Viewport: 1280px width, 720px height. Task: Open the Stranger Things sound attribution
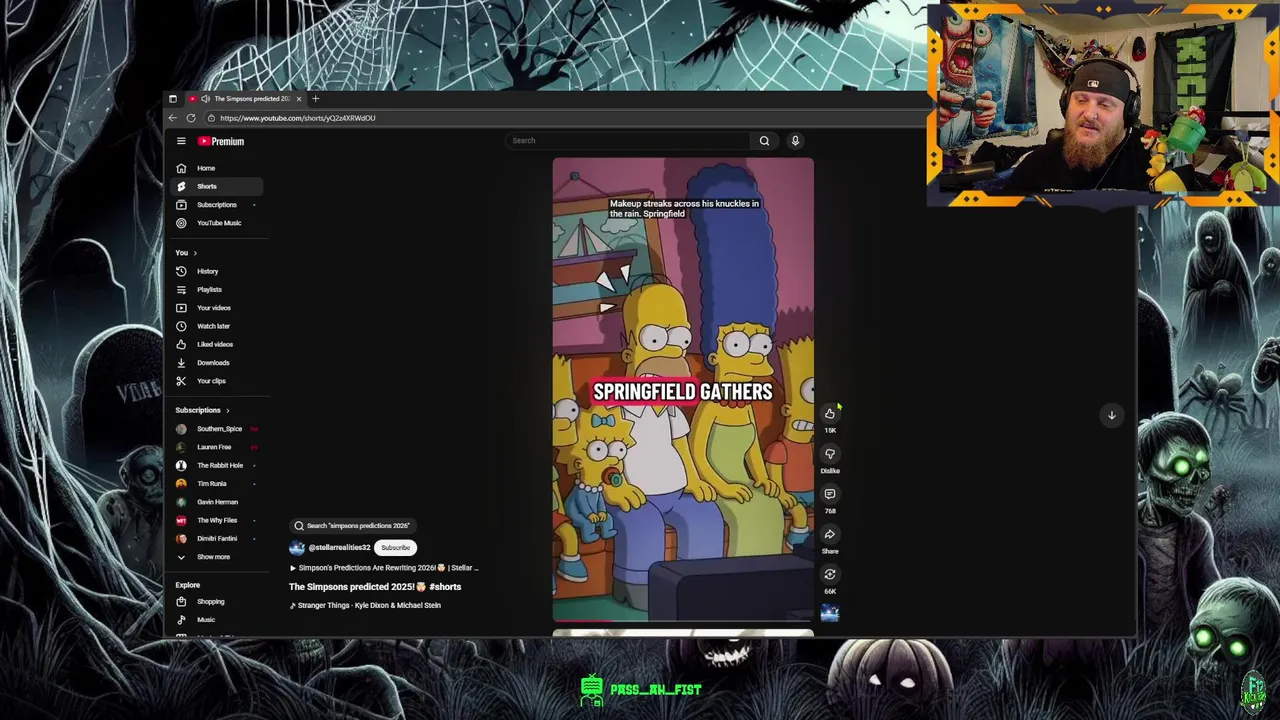(x=365, y=606)
